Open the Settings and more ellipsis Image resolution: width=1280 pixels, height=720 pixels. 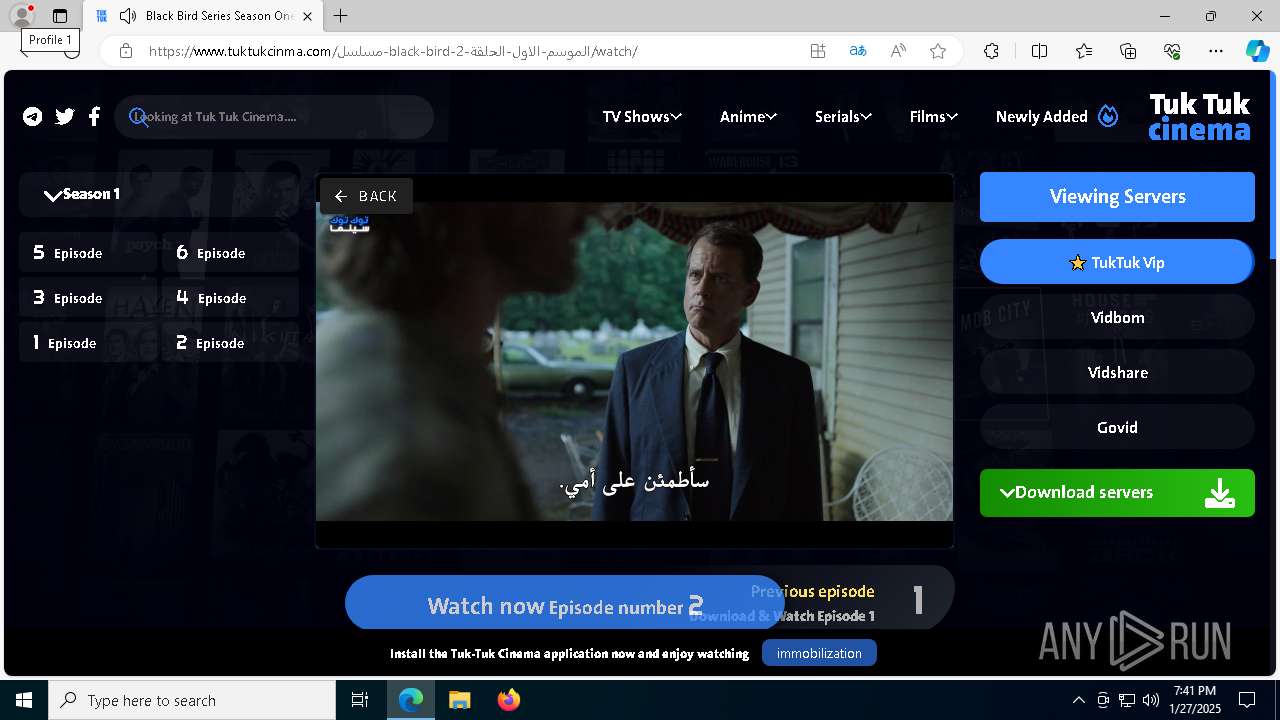[x=1216, y=51]
